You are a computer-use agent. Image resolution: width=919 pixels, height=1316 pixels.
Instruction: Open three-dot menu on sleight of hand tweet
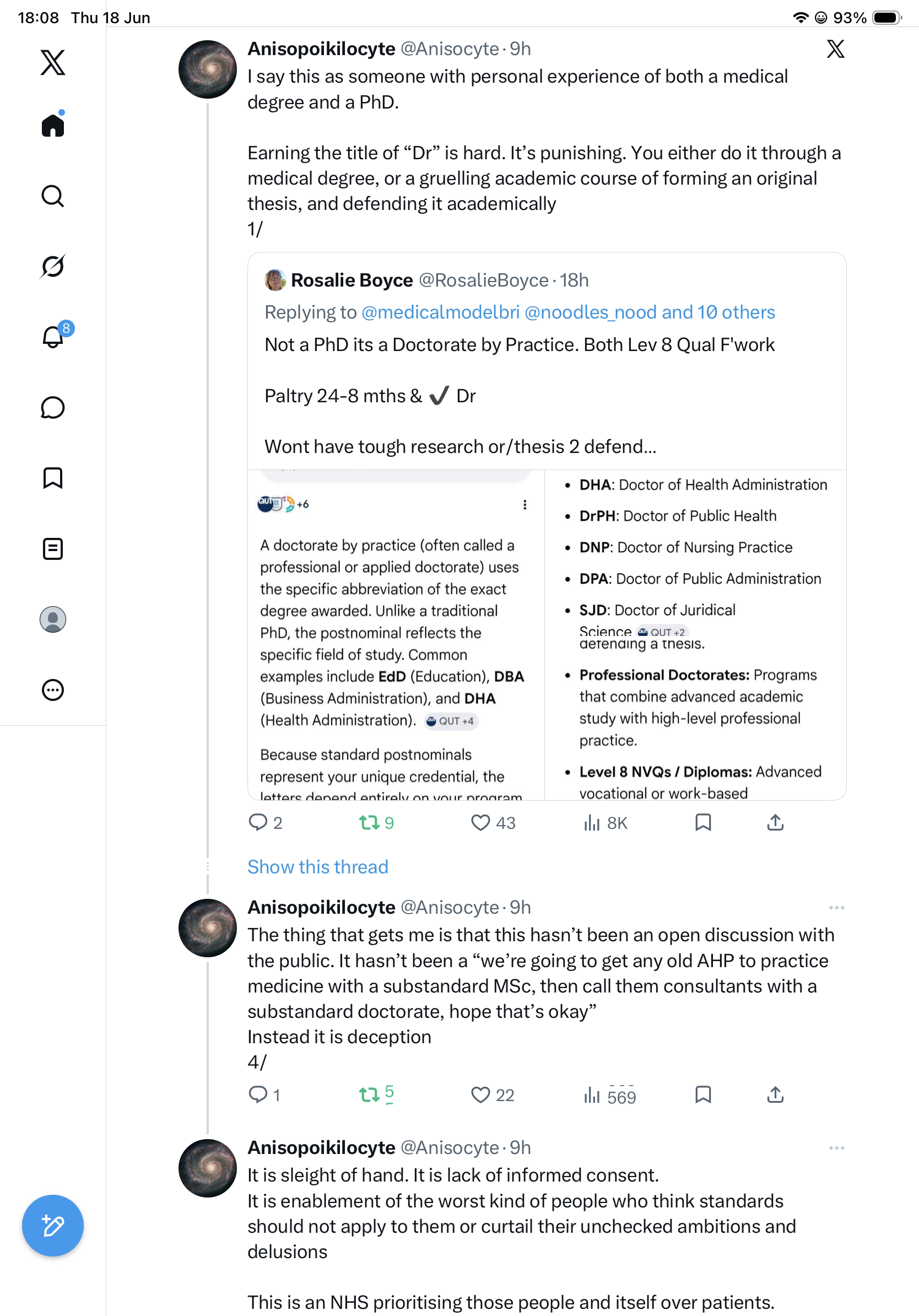coord(836,1147)
